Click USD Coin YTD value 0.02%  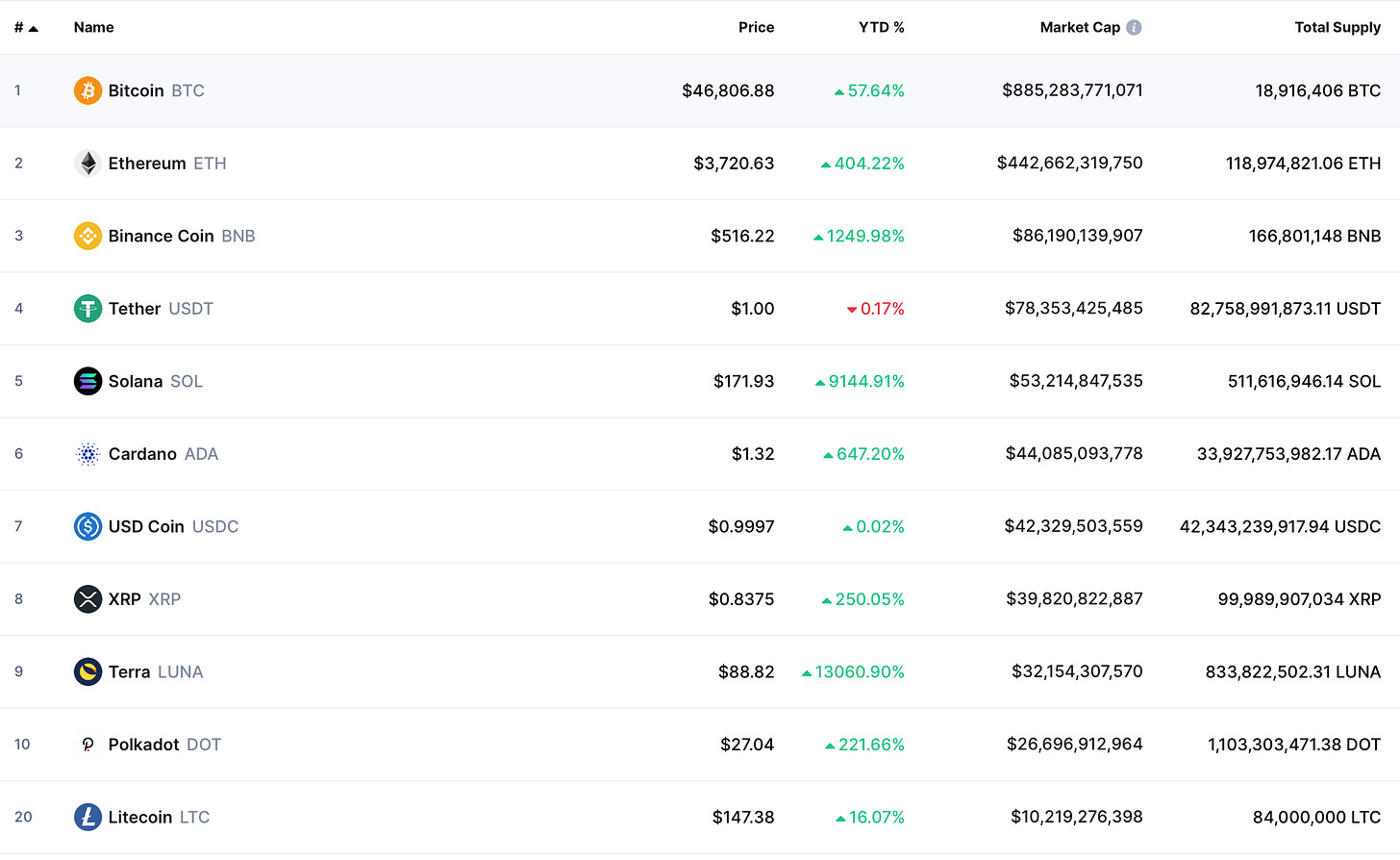(874, 526)
